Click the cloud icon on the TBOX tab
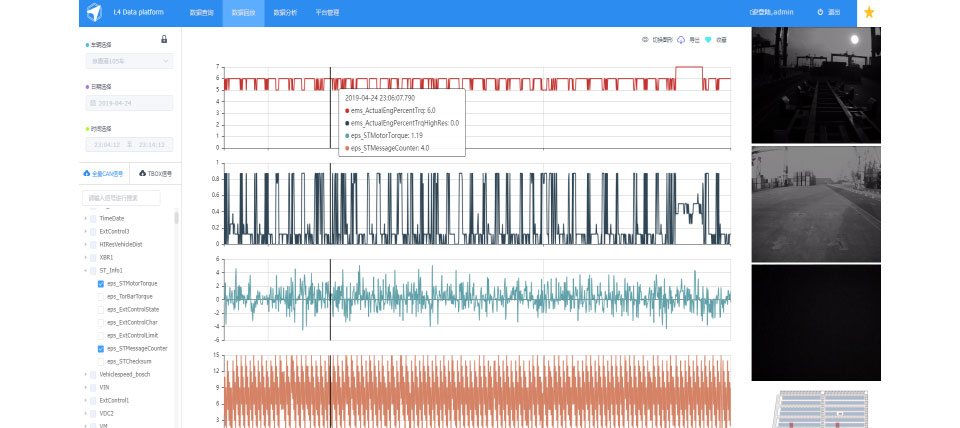Viewport: 960px width, 428px height. tap(143, 173)
